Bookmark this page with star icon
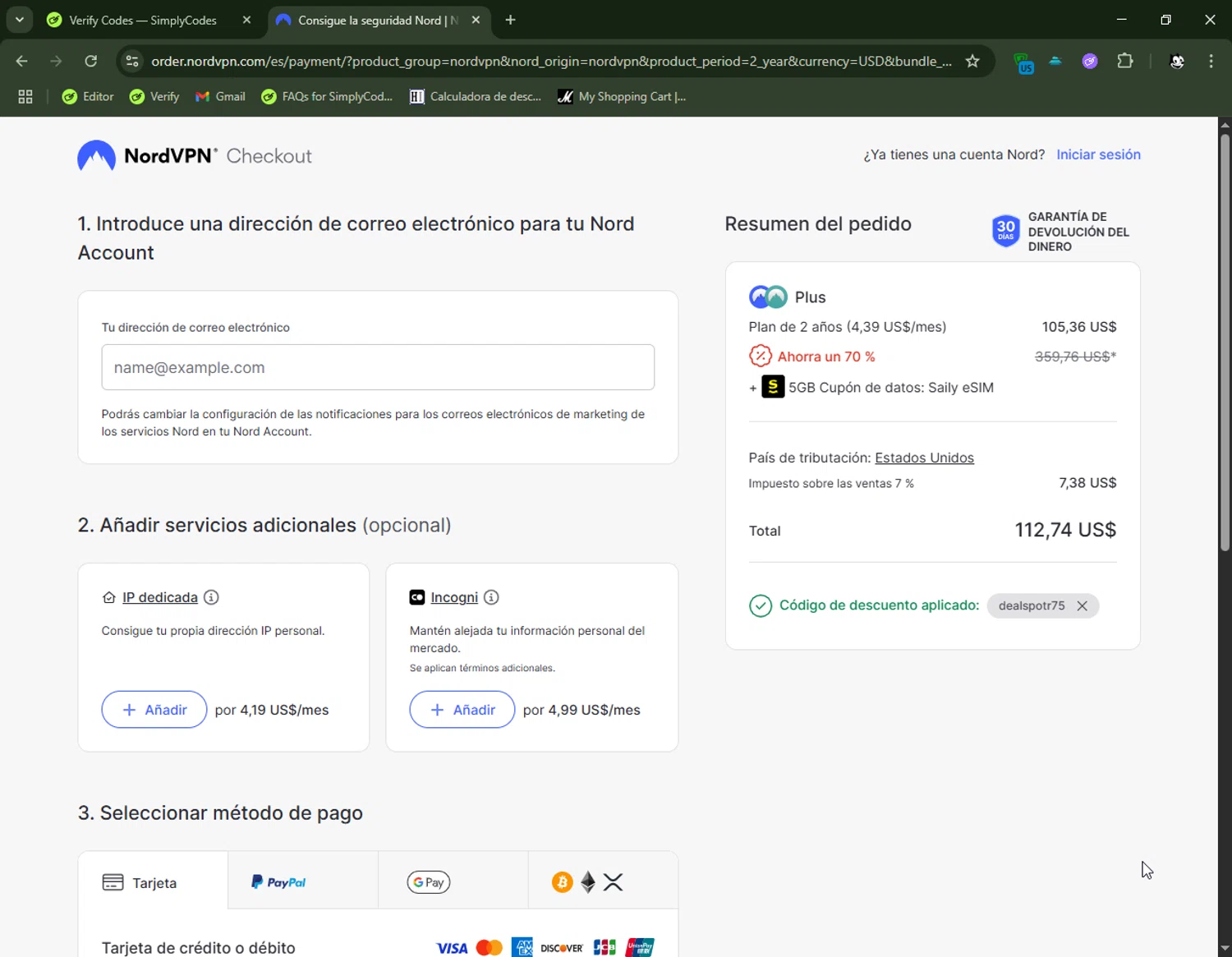The image size is (1232, 957). (x=972, y=61)
